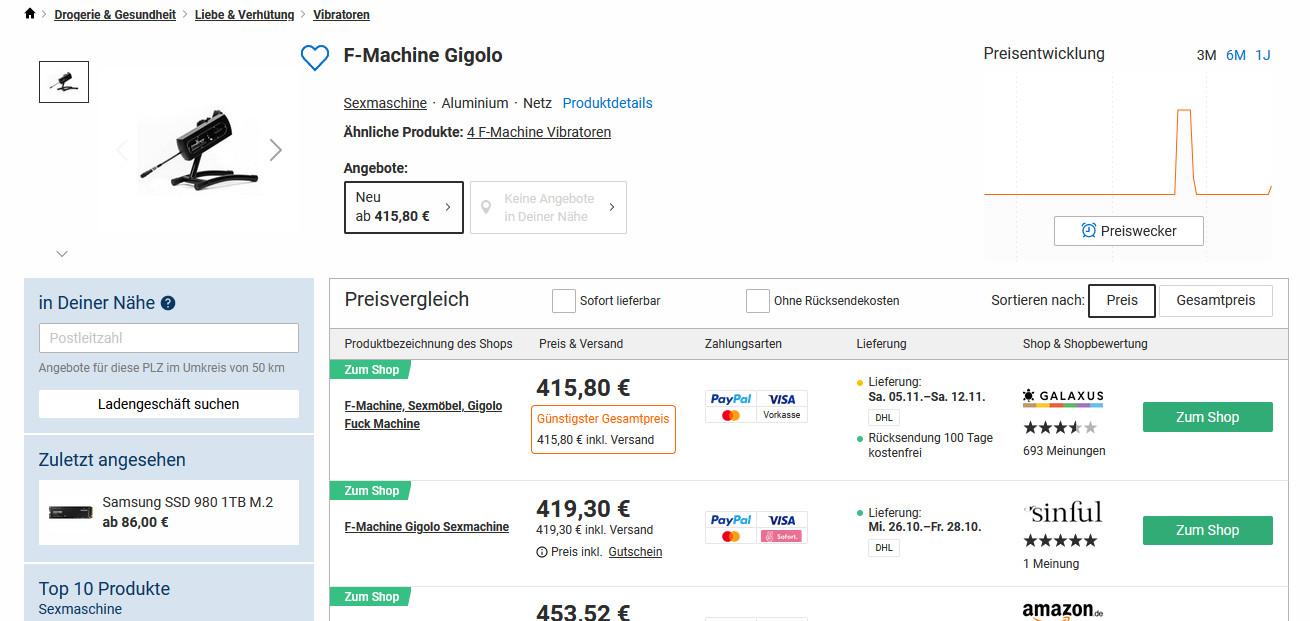1310x621 pixels.
Task: Open Galaxus offer via 'Zum Shop' button
Action: click(1207, 417)
